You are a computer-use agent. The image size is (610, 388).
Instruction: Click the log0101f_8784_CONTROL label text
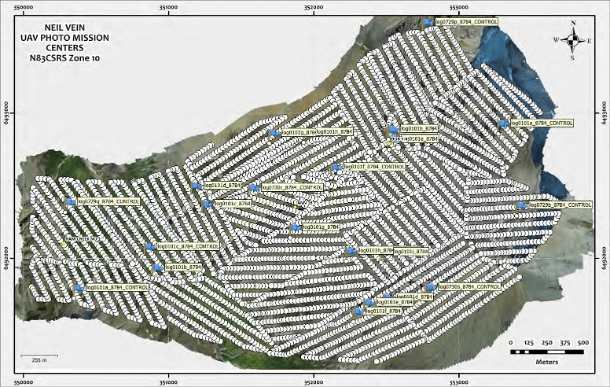point(374,167)
